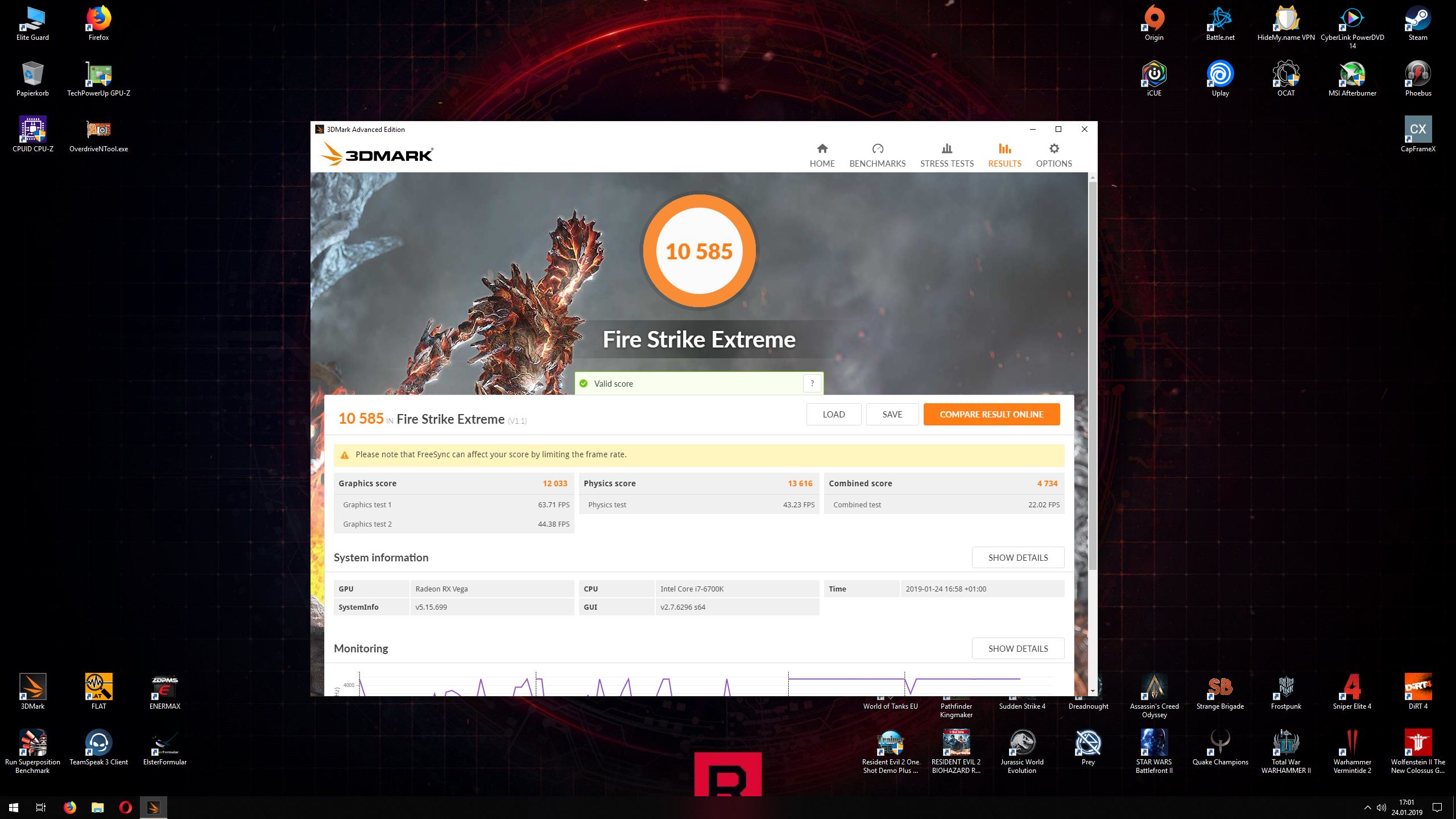Switch to the BENCHMARKS tab

pyautogui.click(x=877, y=155)
